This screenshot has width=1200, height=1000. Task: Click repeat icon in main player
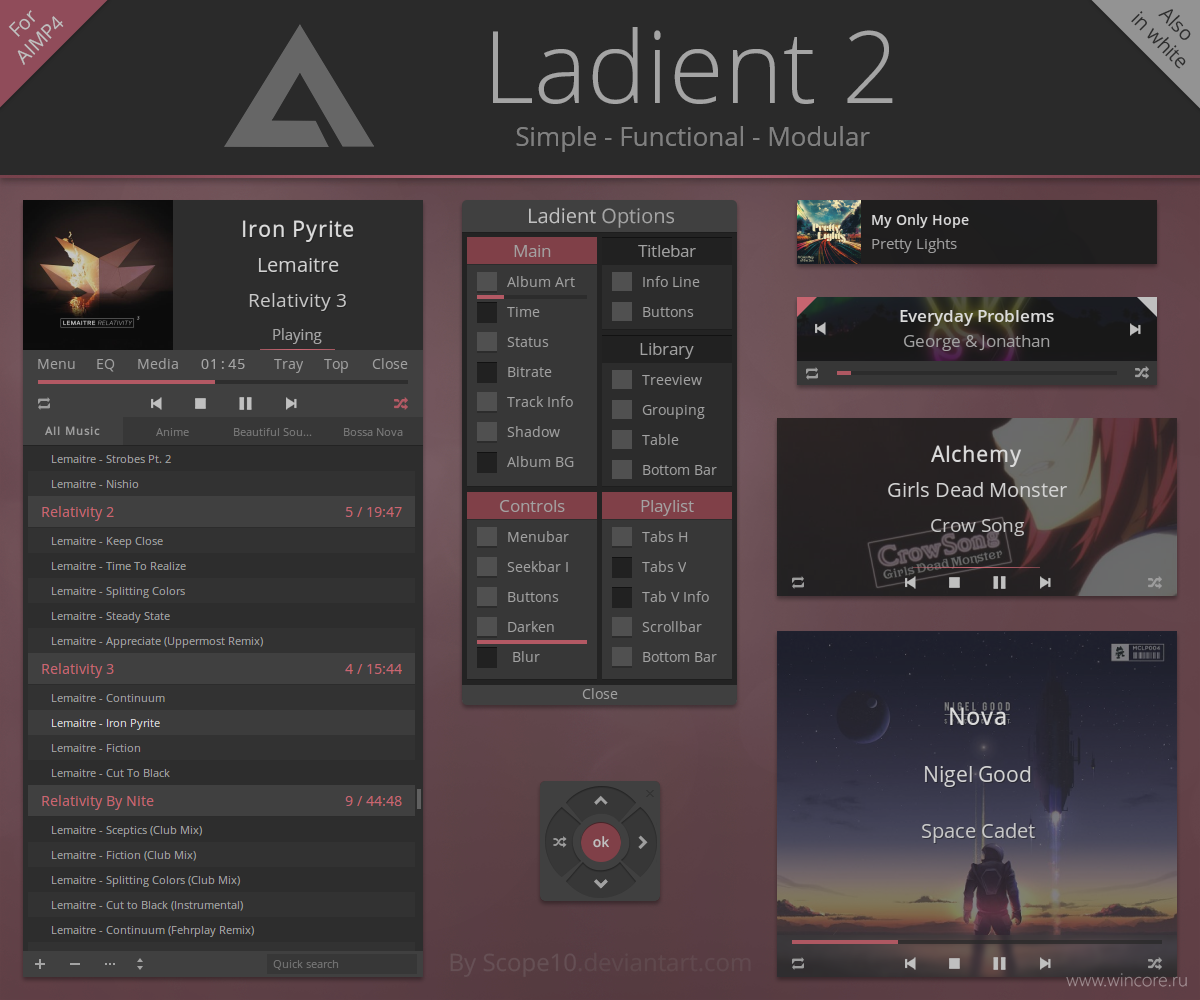(44, 404)
